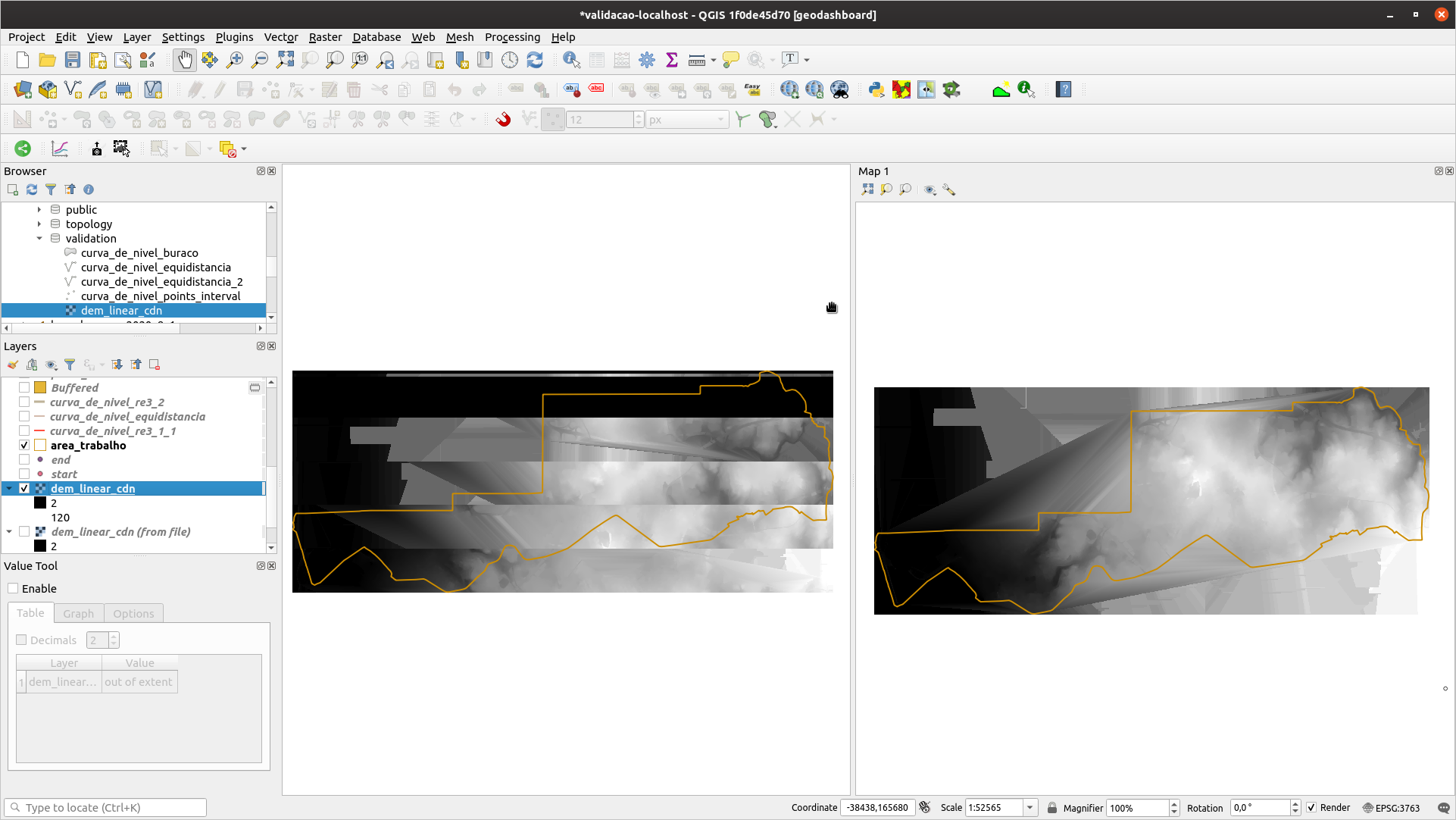Open the Processing Toolbox
The width and height of the screenshot is (1456, 820).
click(647, 60)
